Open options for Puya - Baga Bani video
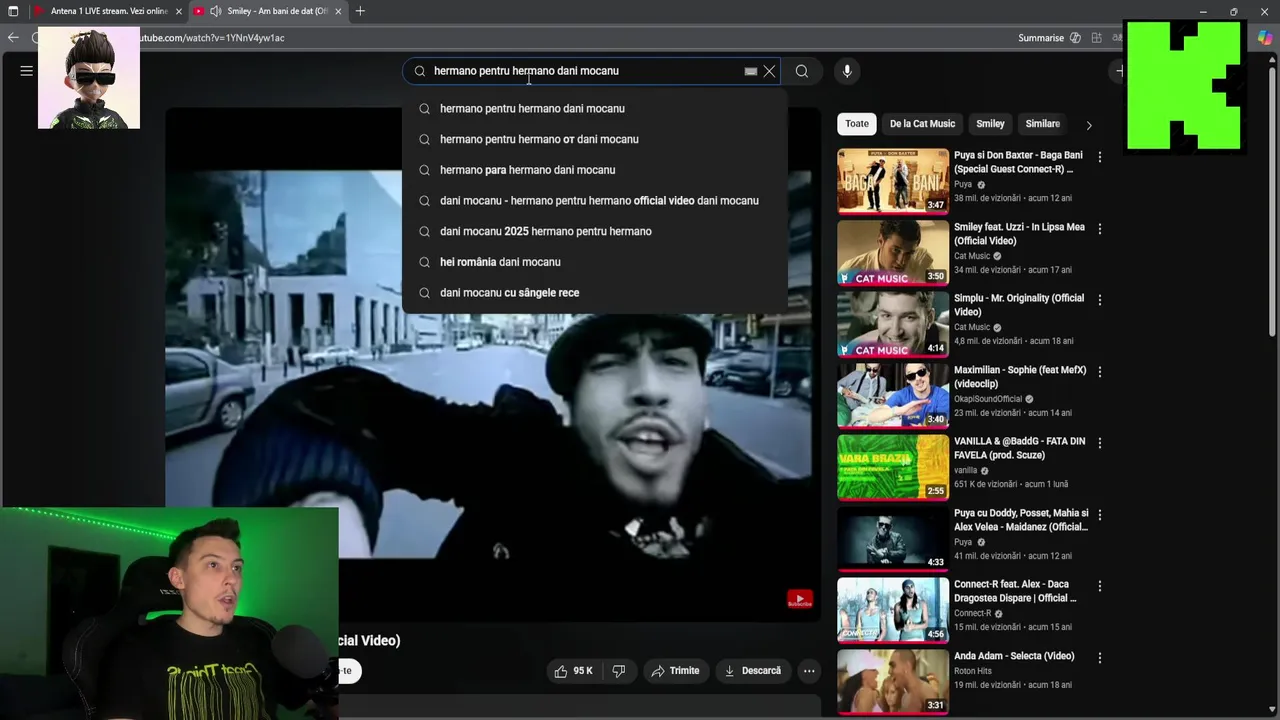The image size is (1280, 720). [x=1100, y=157]
